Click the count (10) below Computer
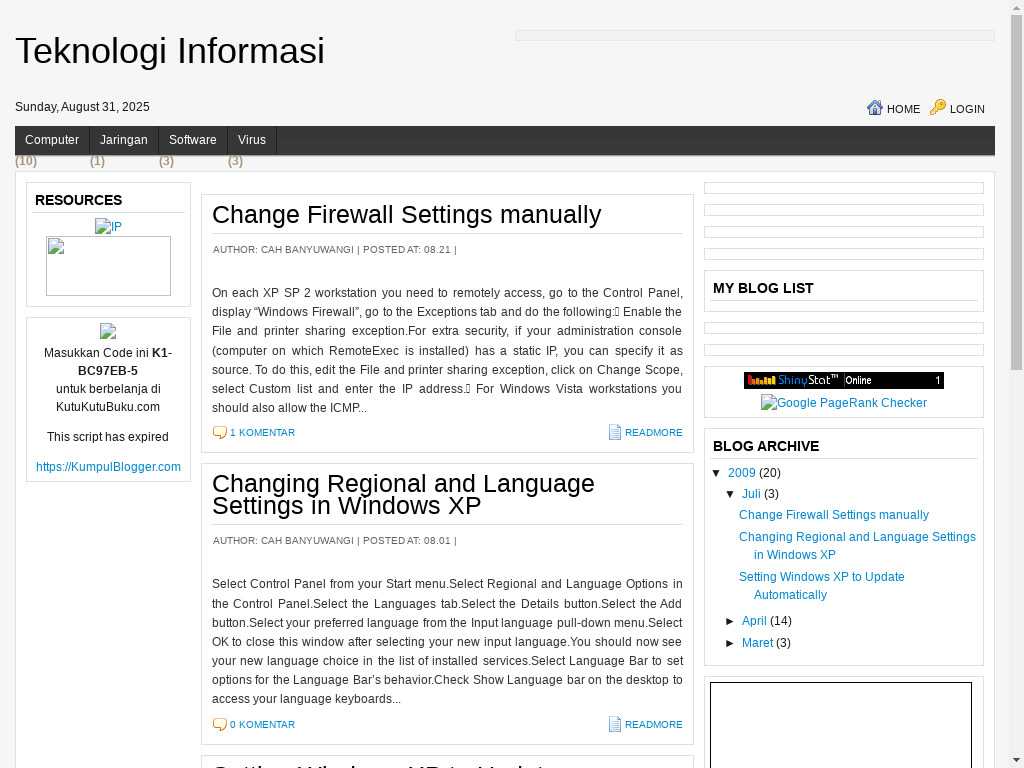 [x=26, y=161]
